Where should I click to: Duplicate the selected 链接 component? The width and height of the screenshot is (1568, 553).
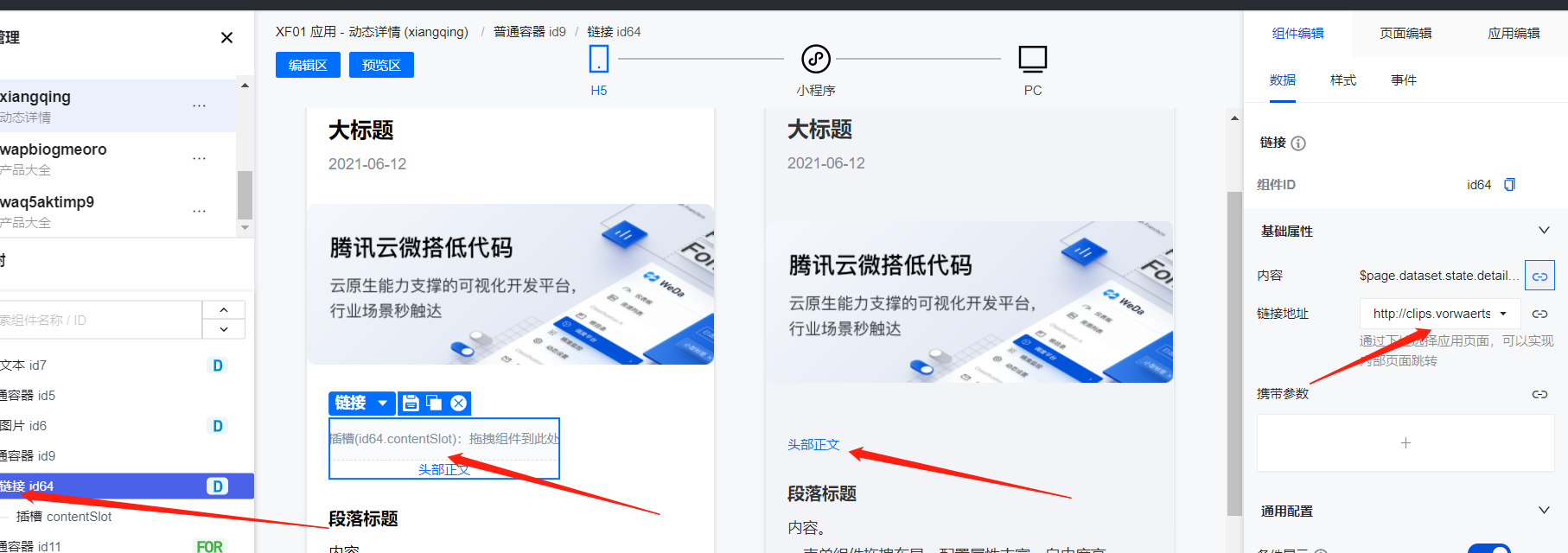(434, 403)
